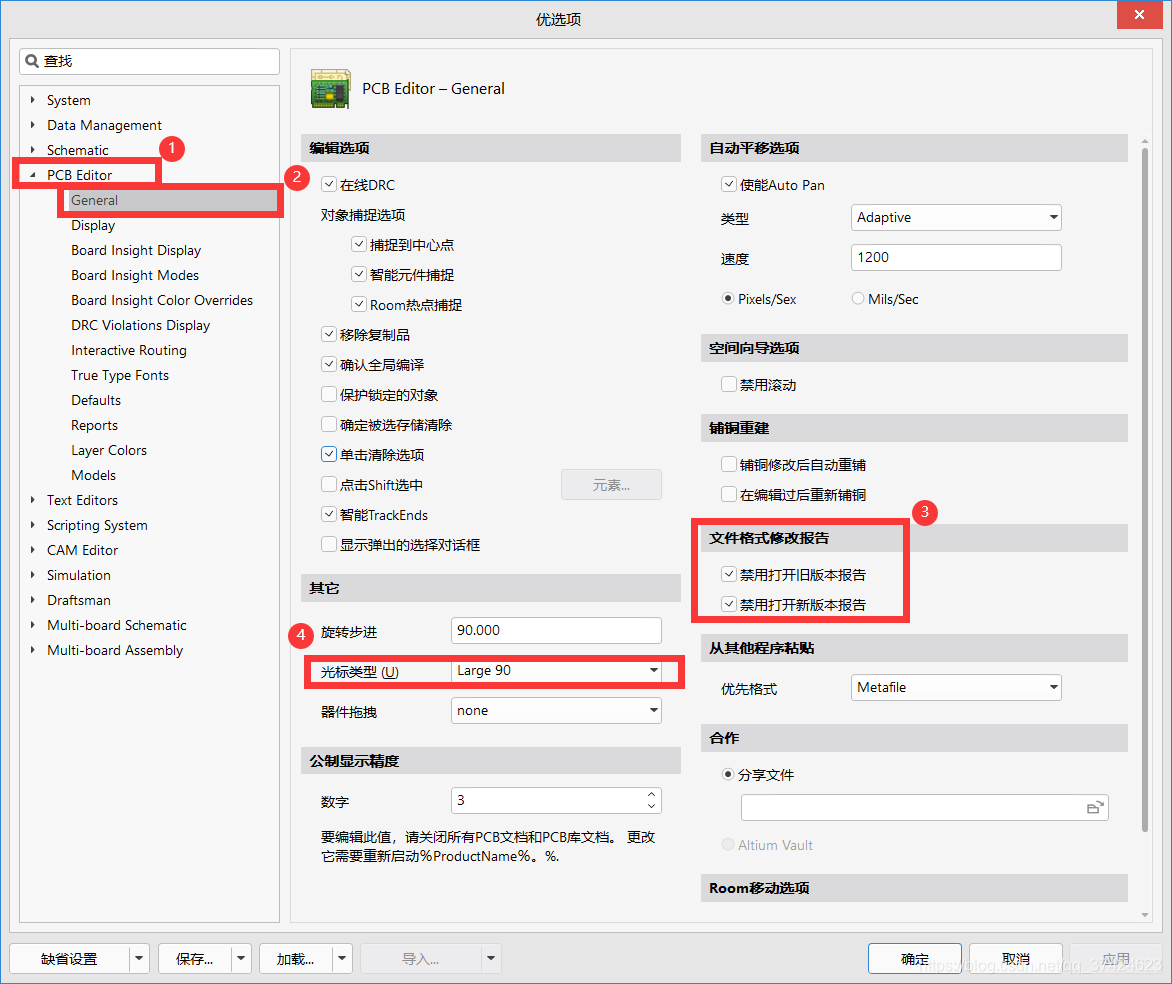Image resolution: width=1172 pixels, height=984 pixels.
Task: Select Pixels/Sex radio button
Action: 727,298
